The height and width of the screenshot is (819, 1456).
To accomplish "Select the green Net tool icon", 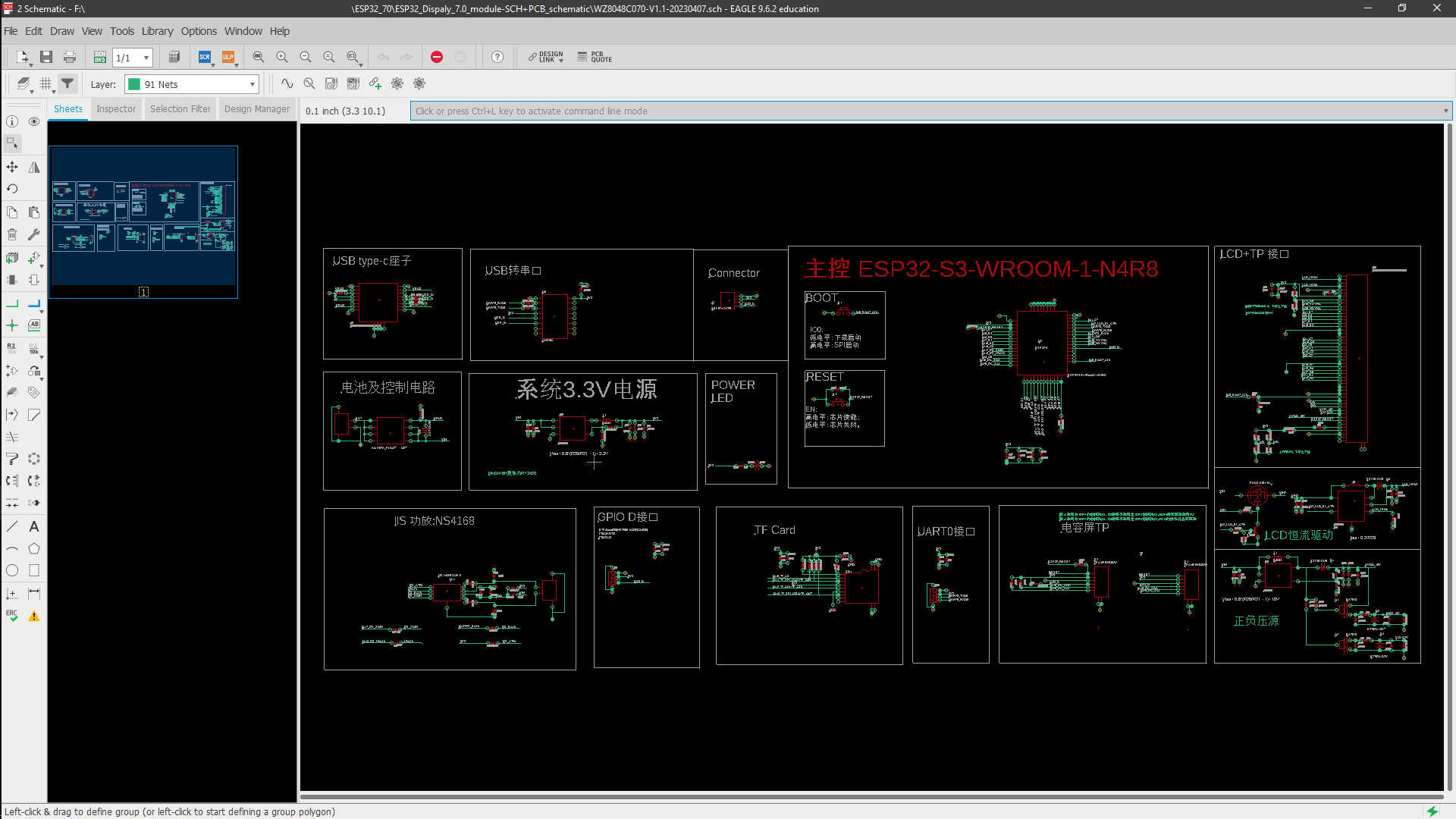I will [12, 303].
